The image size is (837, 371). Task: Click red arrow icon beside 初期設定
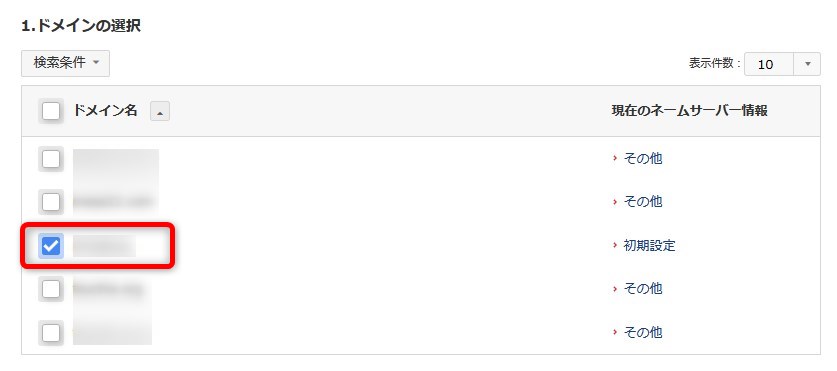click(x=615, y=246)
